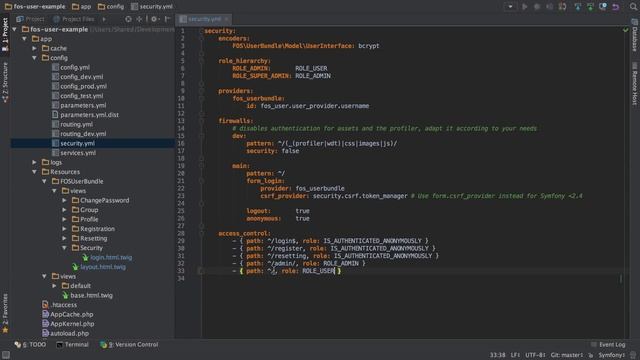Click the Symfony plugin status indicator
The width and height of the screenshot is (640, 360).
(611, 355)
